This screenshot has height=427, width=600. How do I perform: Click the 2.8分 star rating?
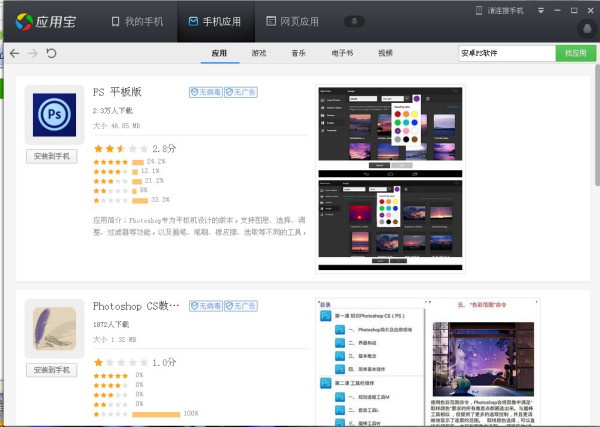[135, 148]
